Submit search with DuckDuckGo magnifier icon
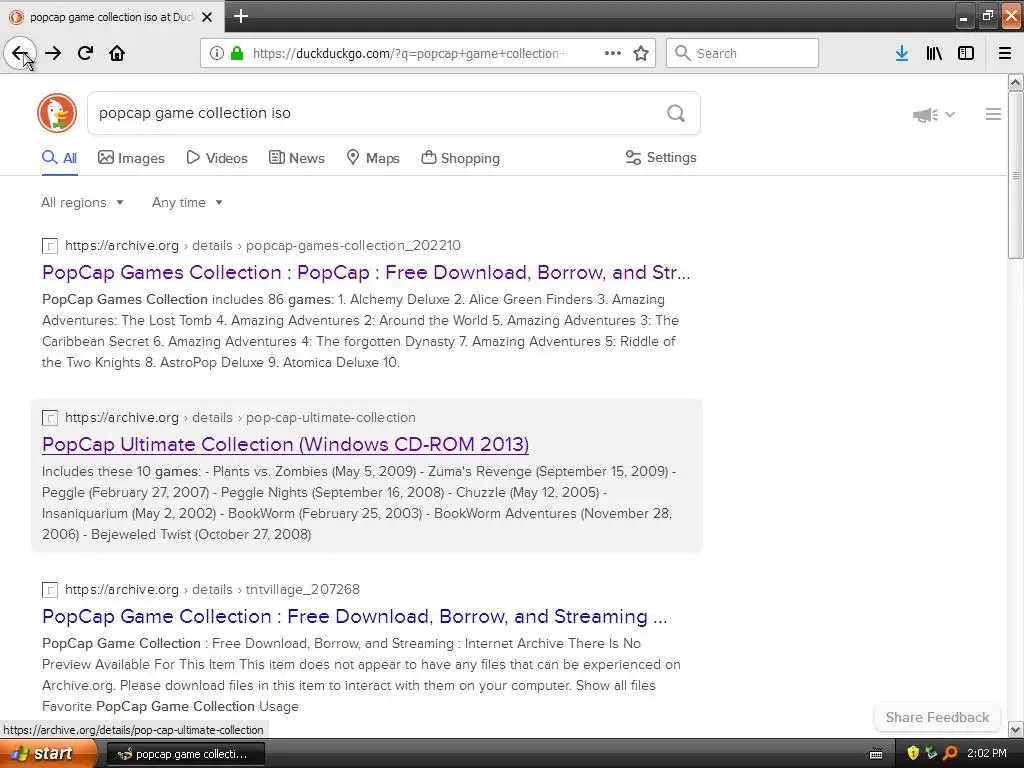 click(x=676, y=113)
